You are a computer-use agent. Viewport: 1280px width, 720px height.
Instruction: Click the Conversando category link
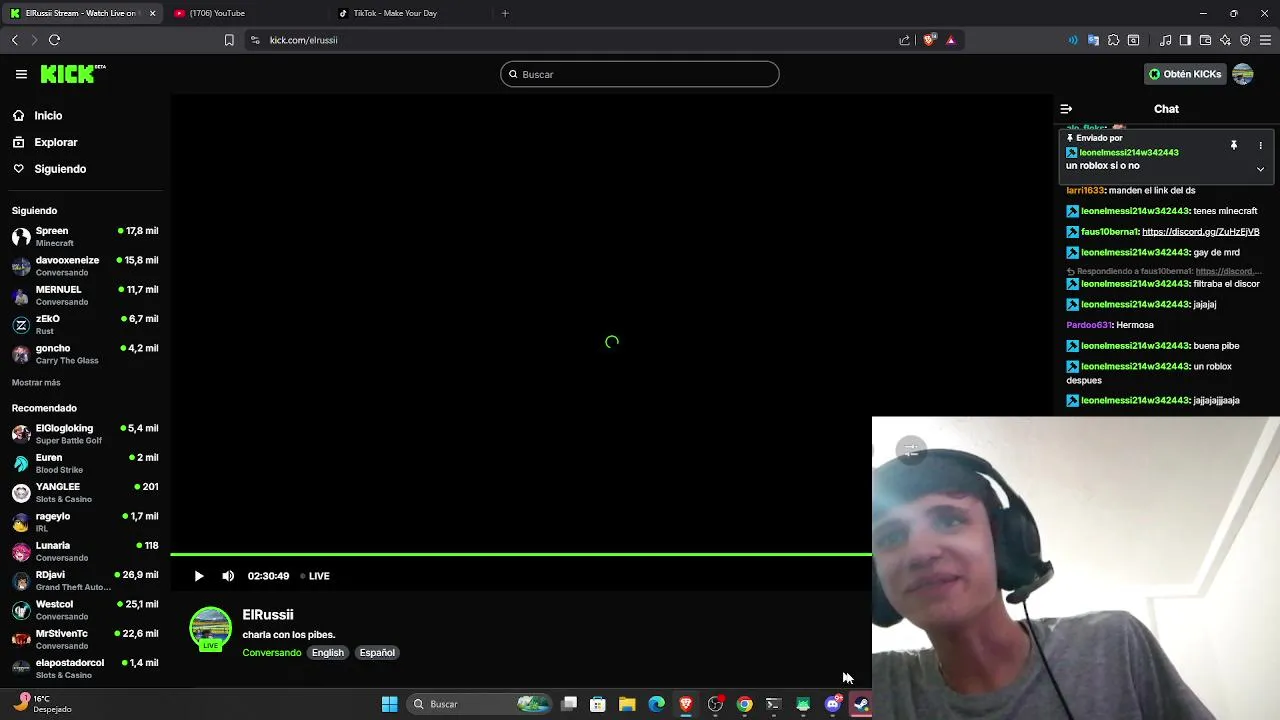click(x=271, y=653)
